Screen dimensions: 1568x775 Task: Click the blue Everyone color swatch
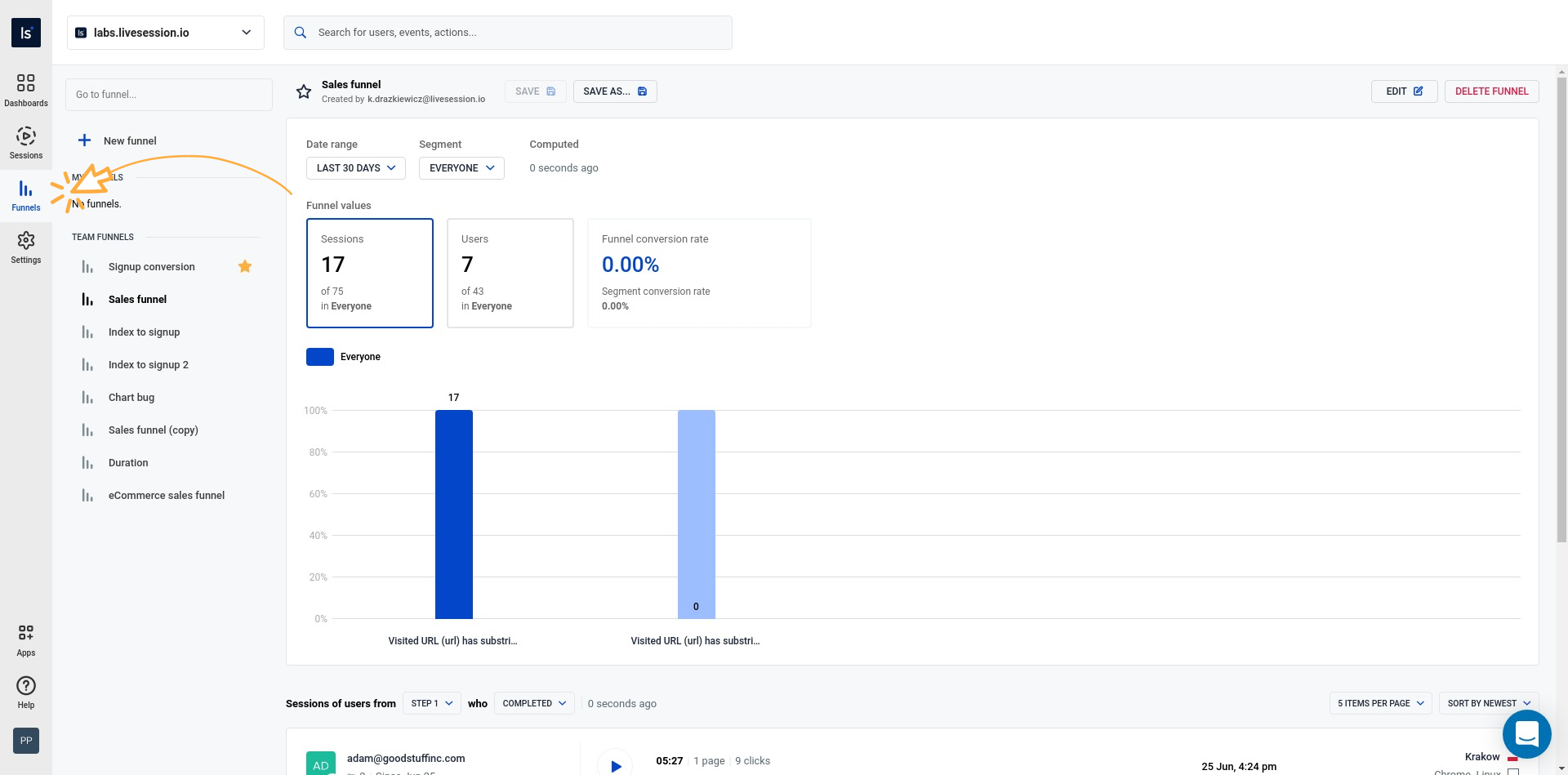tap(319, 356)
